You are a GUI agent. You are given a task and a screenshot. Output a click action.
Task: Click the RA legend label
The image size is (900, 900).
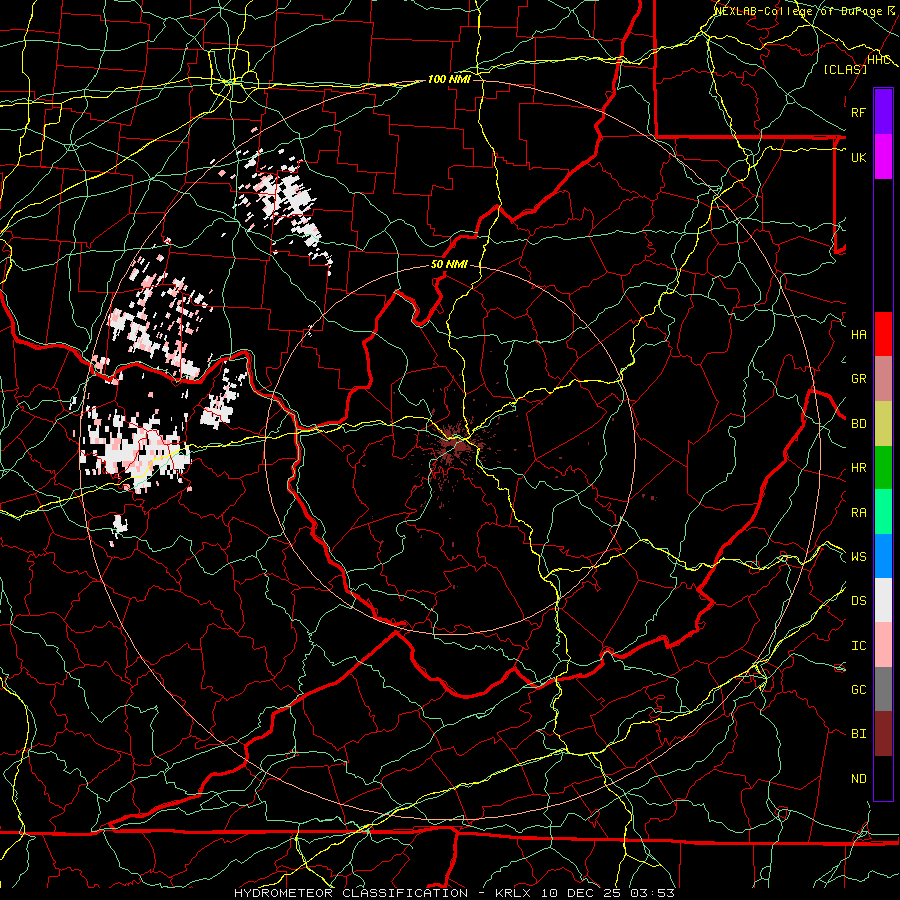pyautogui.click(x=858, y=513)
